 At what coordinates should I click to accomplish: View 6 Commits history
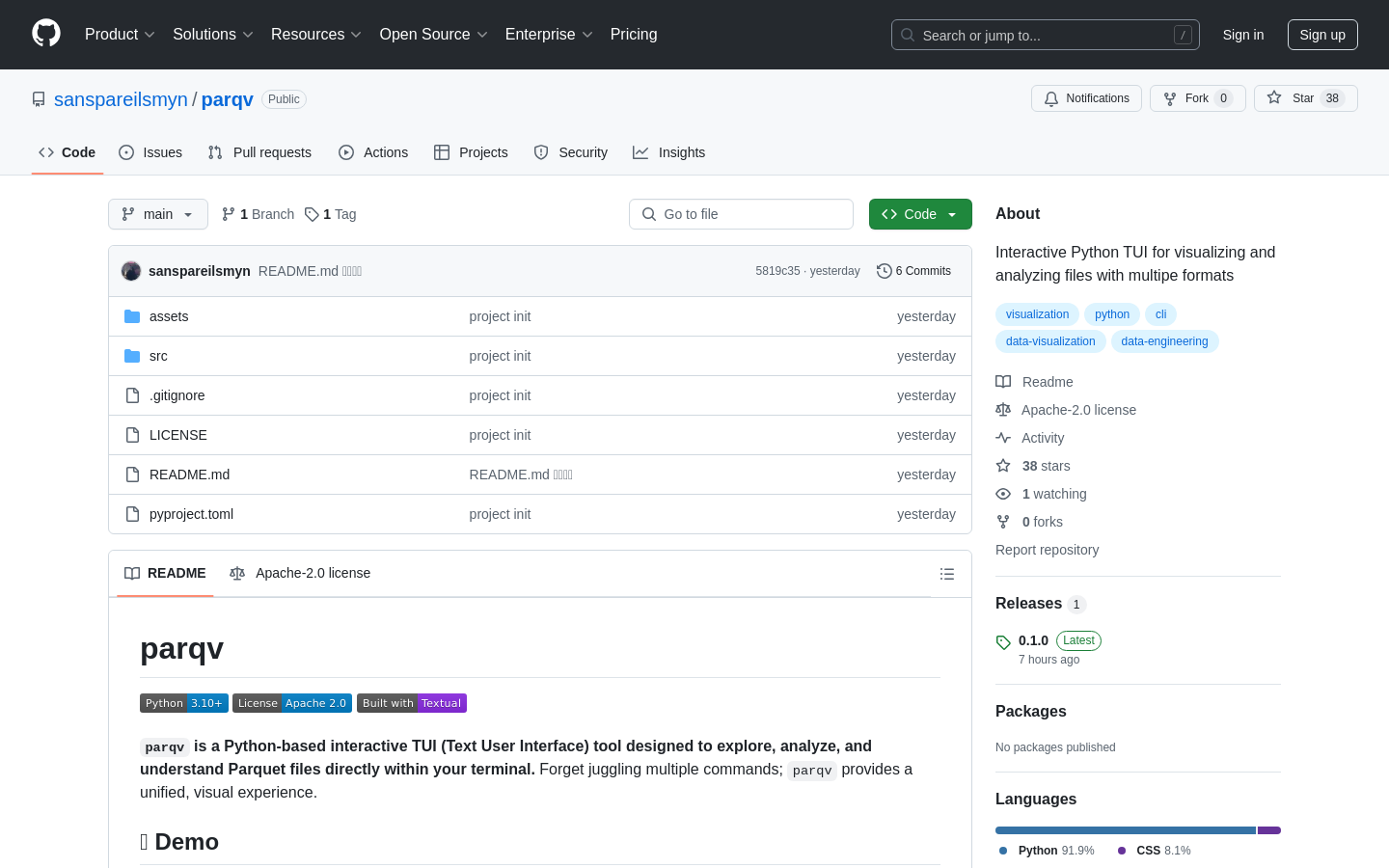tap(913, 271)
